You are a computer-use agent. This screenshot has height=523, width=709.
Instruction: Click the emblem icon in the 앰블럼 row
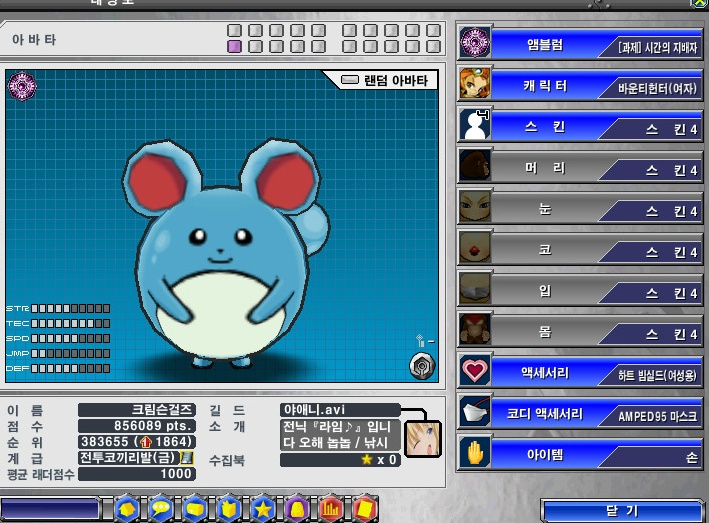point(475,42)
